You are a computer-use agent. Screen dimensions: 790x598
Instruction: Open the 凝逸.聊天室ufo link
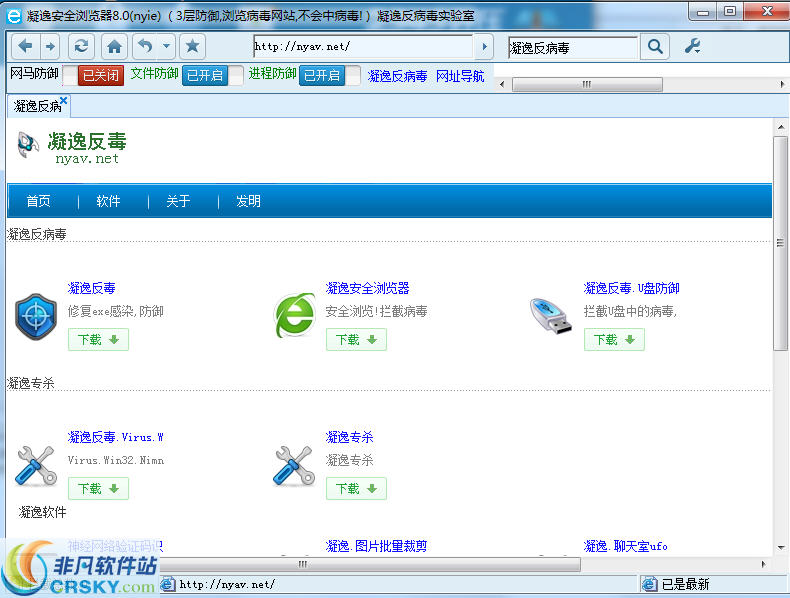tap(625, 546)
